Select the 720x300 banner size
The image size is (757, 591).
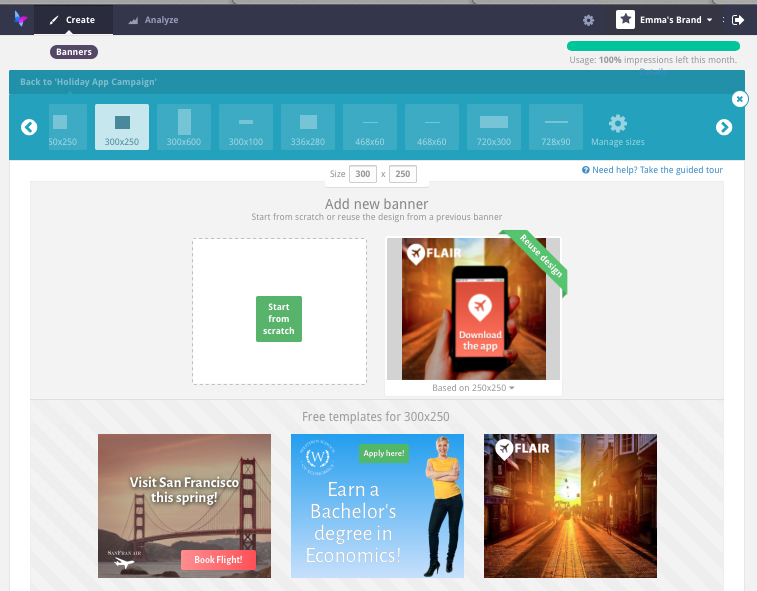coord(494,127)
